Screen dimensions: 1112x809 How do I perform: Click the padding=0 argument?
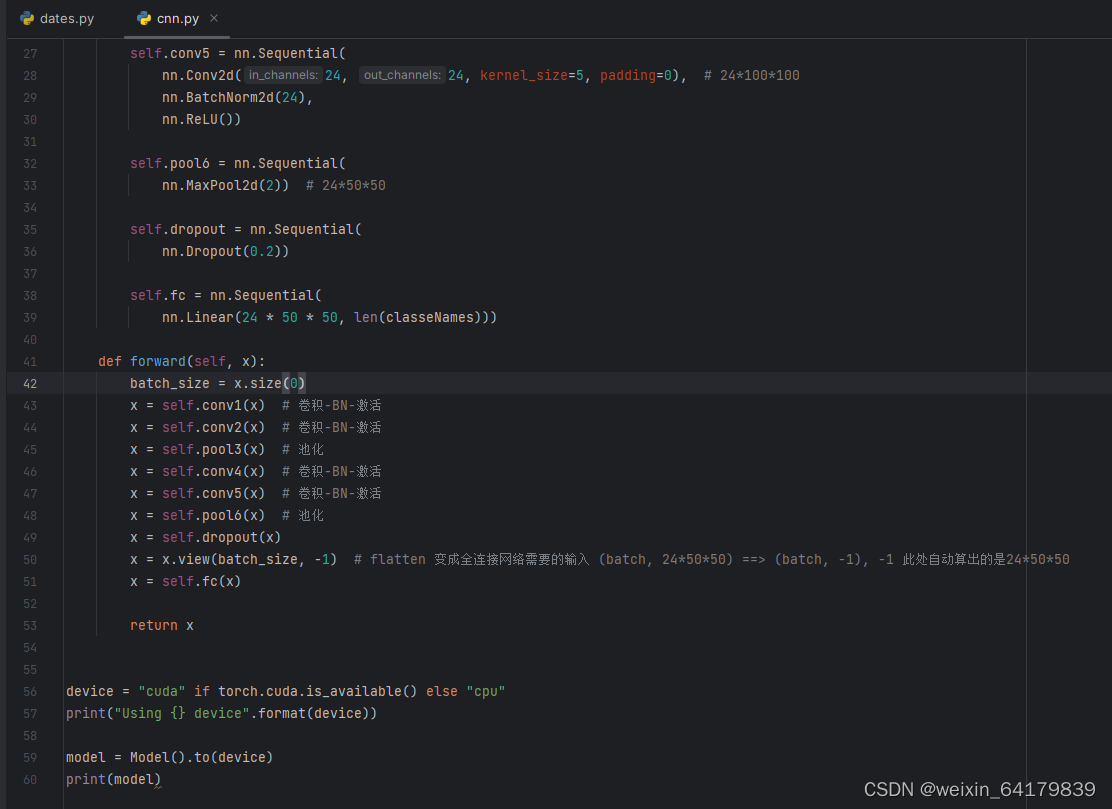click(x=635, y=75)
